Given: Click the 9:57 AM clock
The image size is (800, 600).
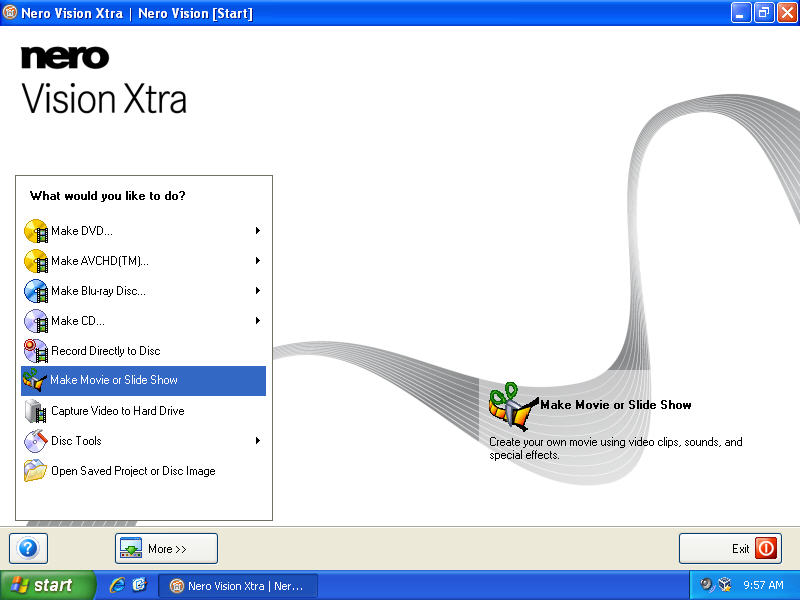Looking at the screenshot, I should point(763,585).
